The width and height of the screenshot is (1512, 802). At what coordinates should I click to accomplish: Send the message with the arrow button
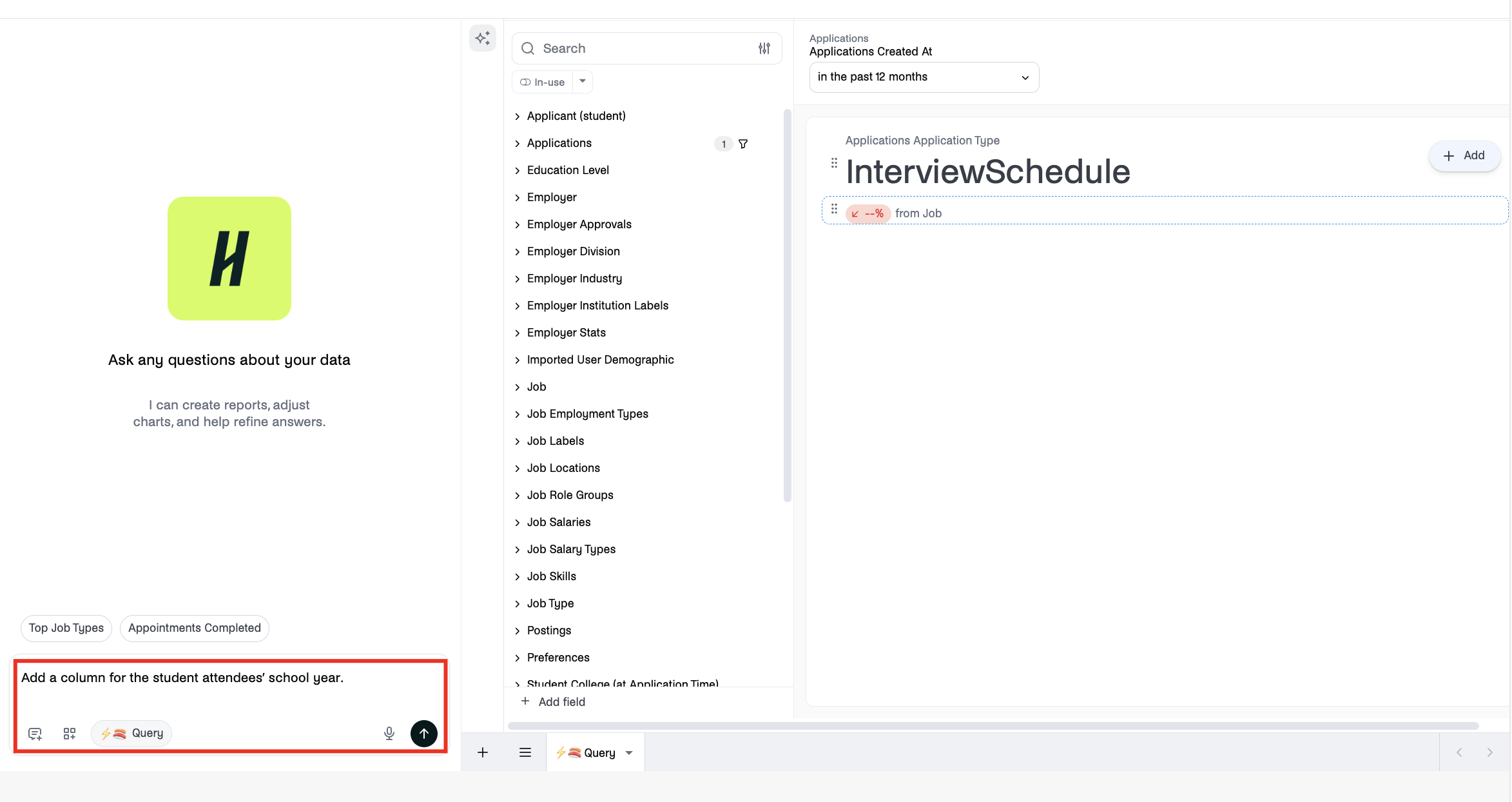tap(424, 733)
